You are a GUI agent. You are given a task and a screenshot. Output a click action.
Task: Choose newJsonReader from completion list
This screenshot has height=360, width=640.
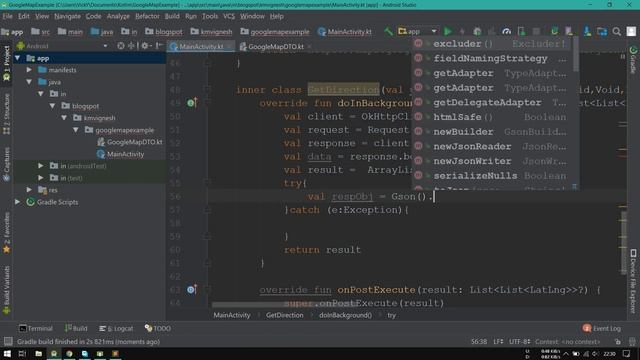pos(492,146)
